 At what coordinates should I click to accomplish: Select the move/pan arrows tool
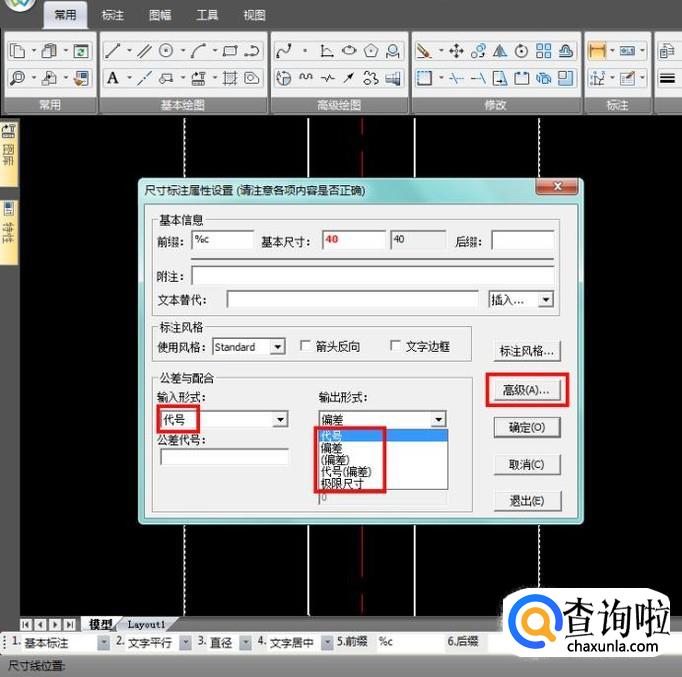tap(456, 51)
